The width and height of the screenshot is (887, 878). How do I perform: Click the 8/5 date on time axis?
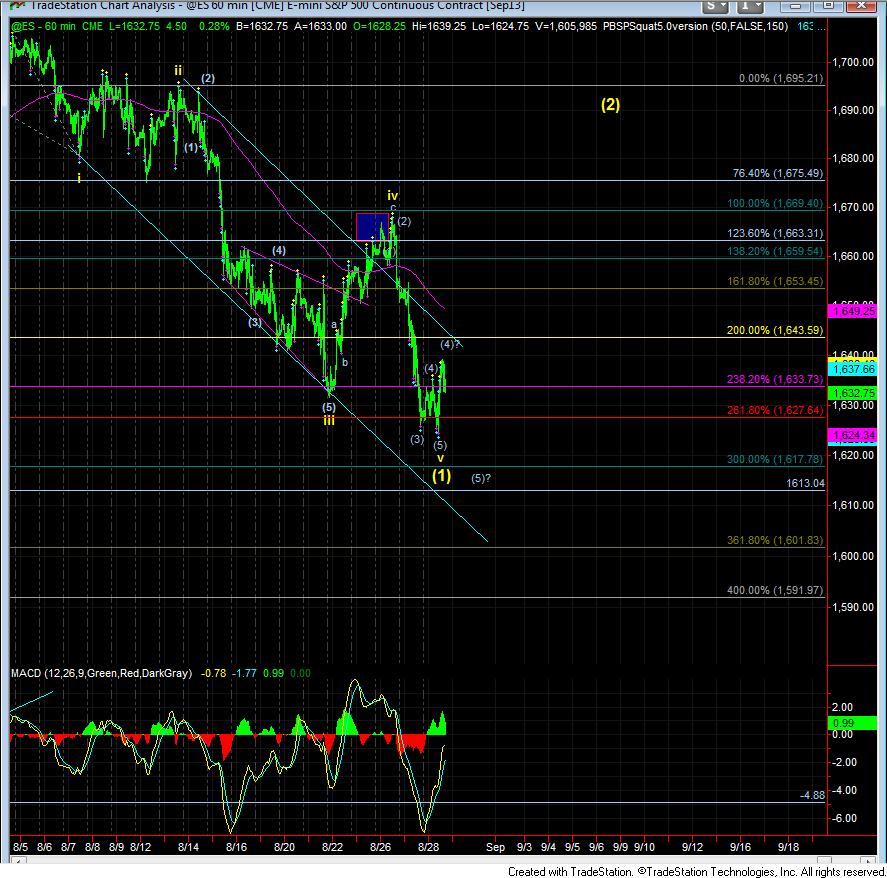(20, 847)
